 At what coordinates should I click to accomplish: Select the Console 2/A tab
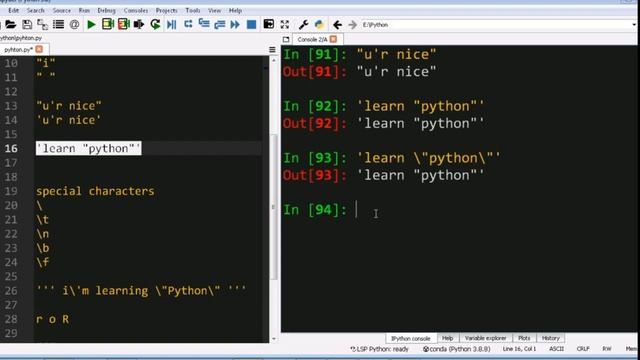[x=313, y=40]
